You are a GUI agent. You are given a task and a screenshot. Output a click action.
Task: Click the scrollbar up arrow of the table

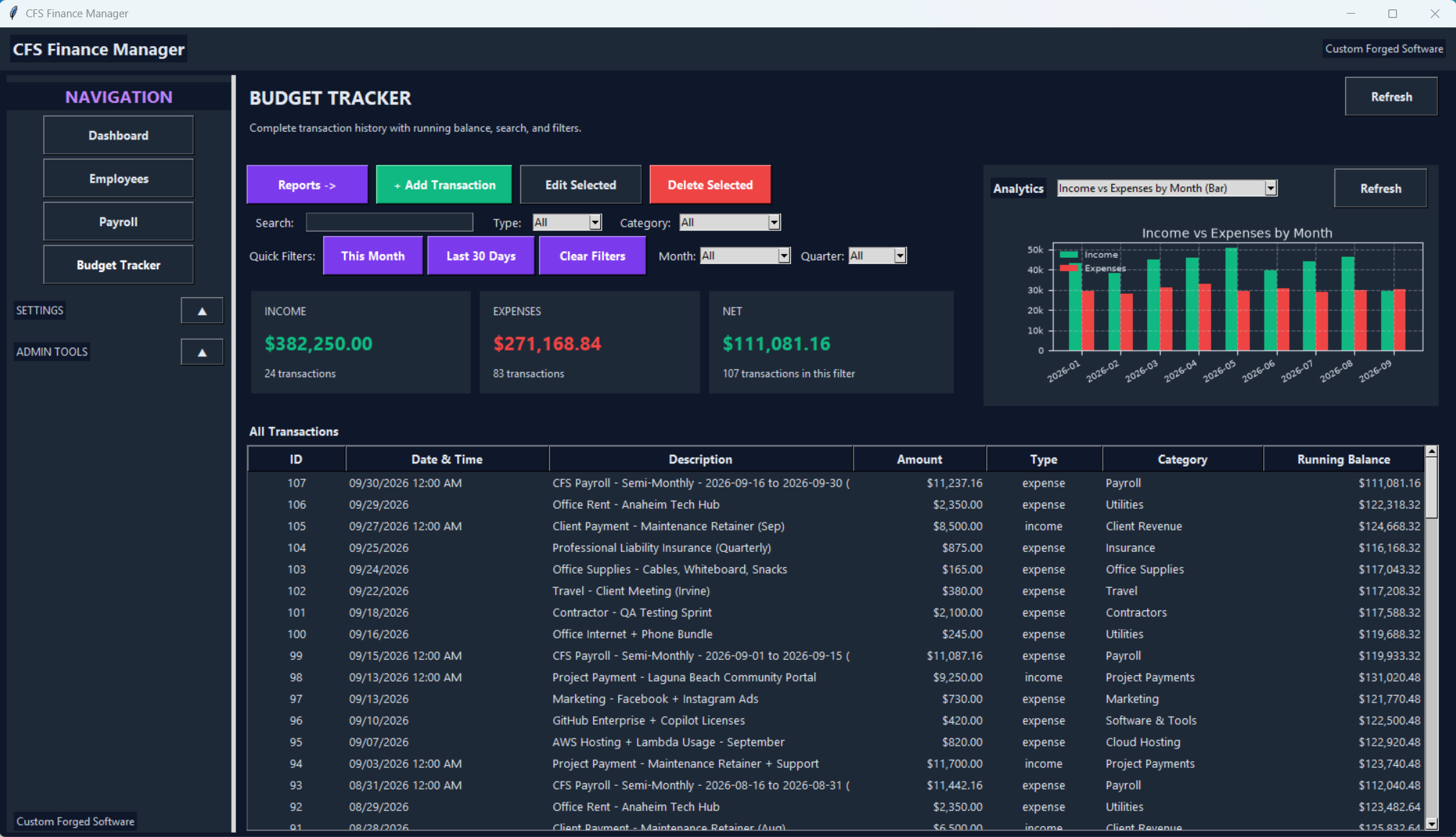(1431, 451)
